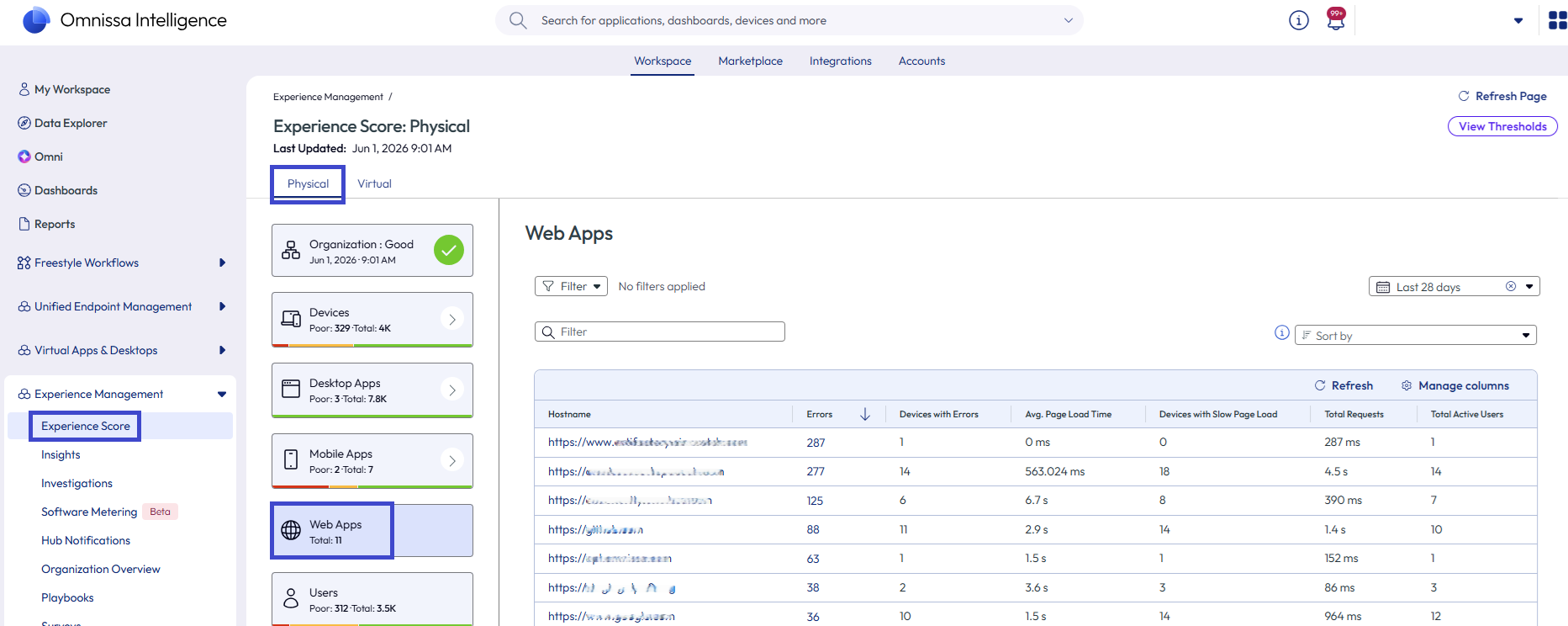Click the Freestyle Workflows icon
1568x626 pixels.
pos(24,263)
